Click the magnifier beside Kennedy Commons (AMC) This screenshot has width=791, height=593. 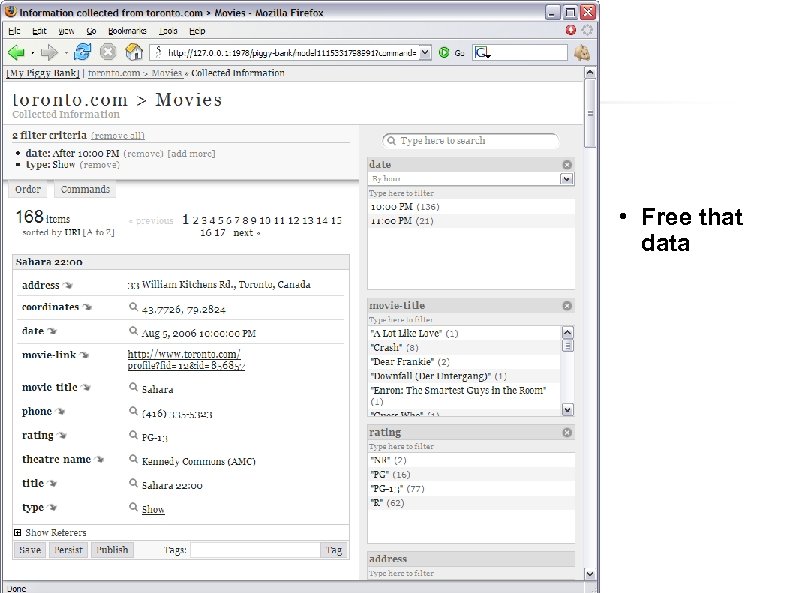133,459
